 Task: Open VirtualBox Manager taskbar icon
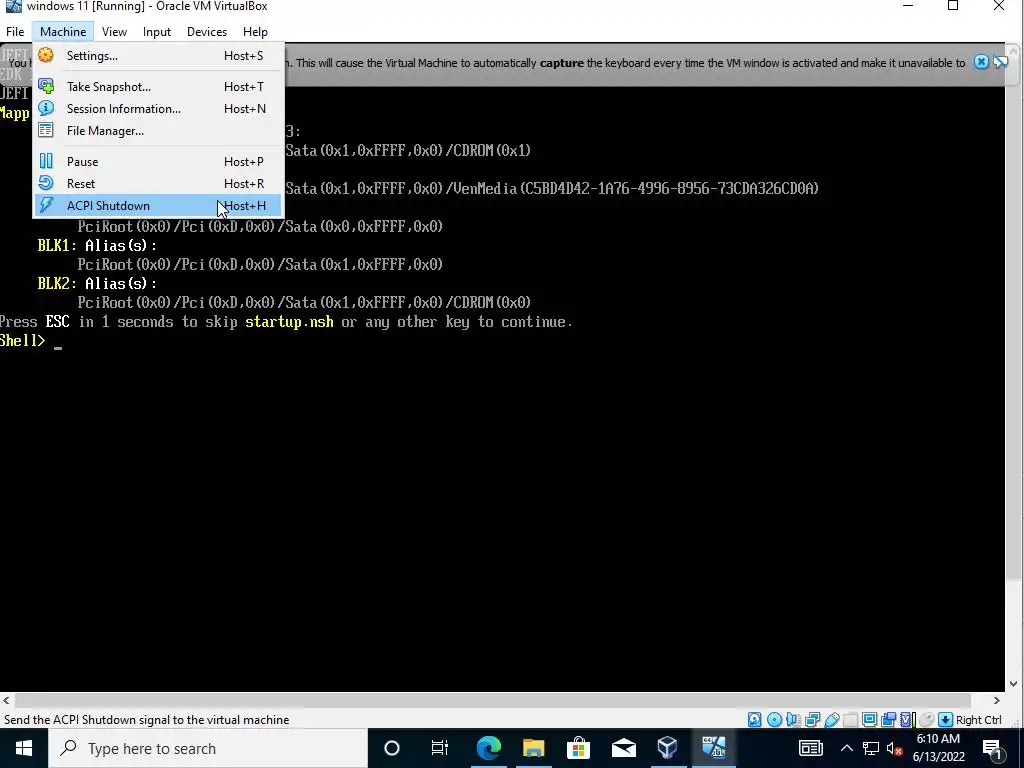point(667,748)
